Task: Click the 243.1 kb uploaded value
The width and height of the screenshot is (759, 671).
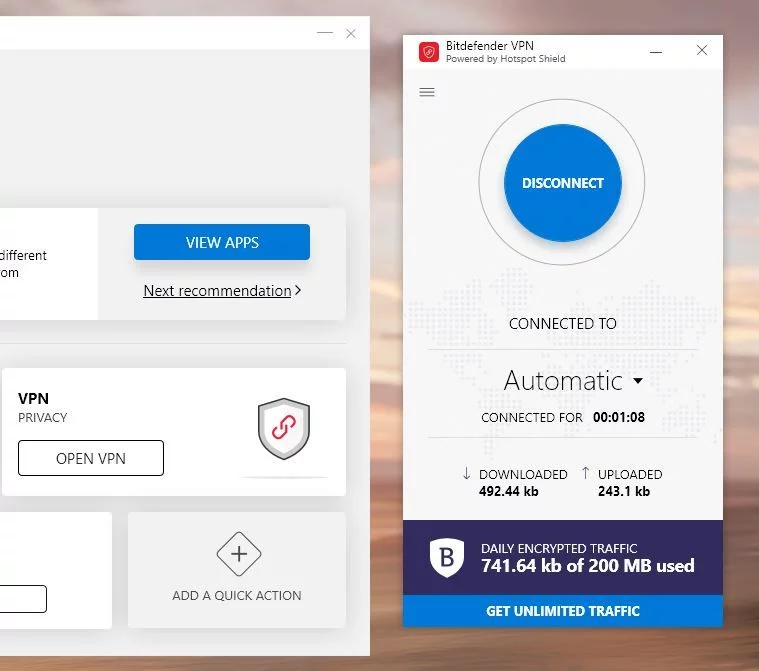Action: pos(623,491)
